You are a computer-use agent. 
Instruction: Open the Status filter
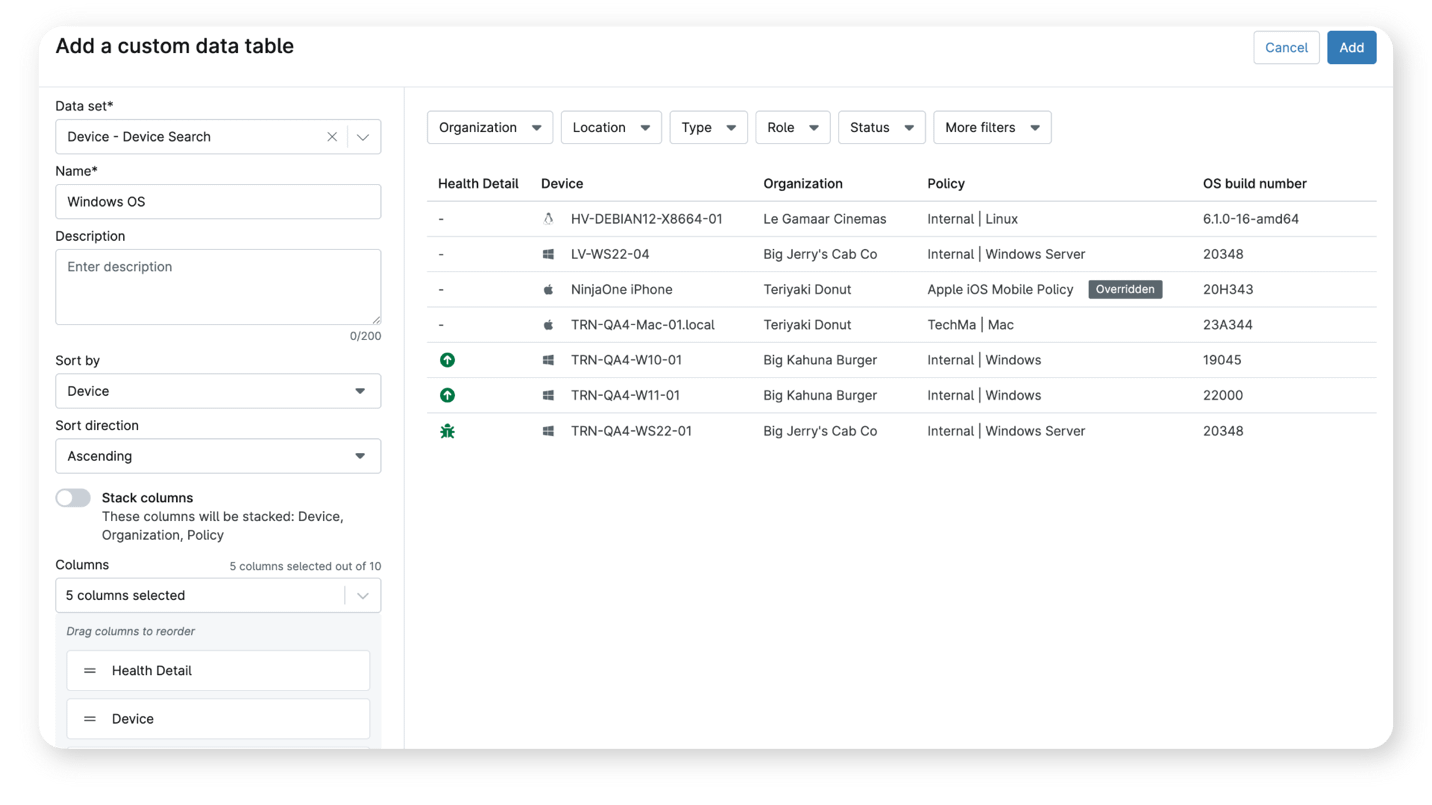881,127
